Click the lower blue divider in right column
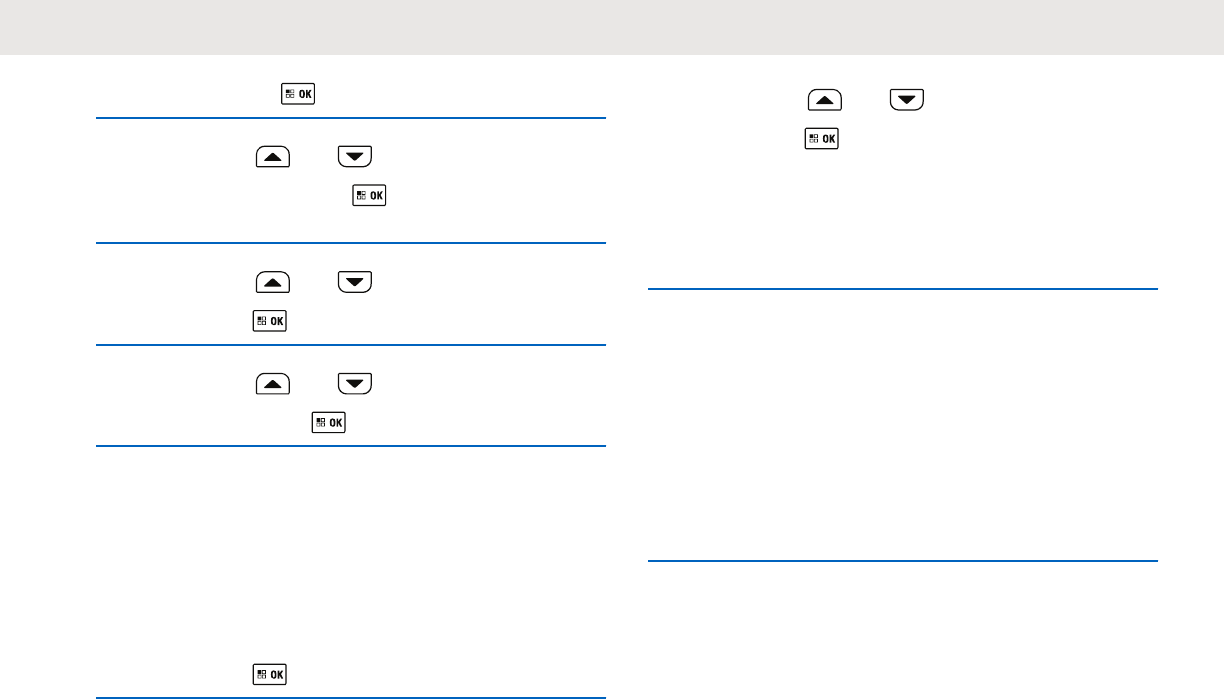Screen dimensions: 1224x699 pyautogui.click(x=902, y=561)
